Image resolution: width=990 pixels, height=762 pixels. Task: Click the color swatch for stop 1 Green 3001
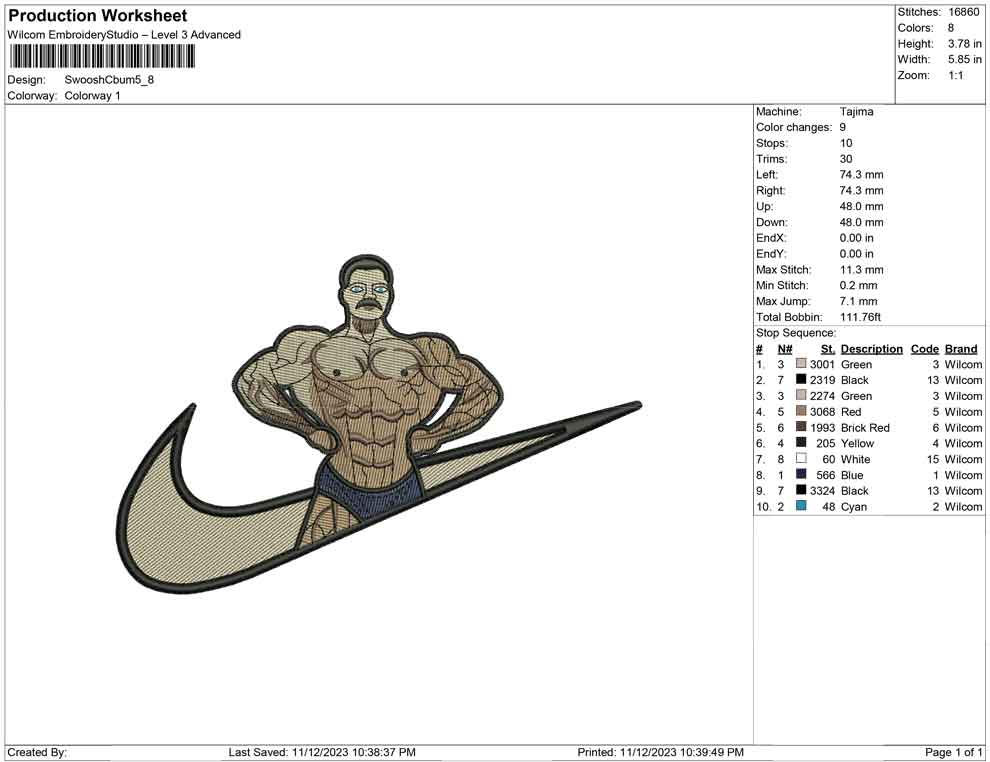pos(801,364)
